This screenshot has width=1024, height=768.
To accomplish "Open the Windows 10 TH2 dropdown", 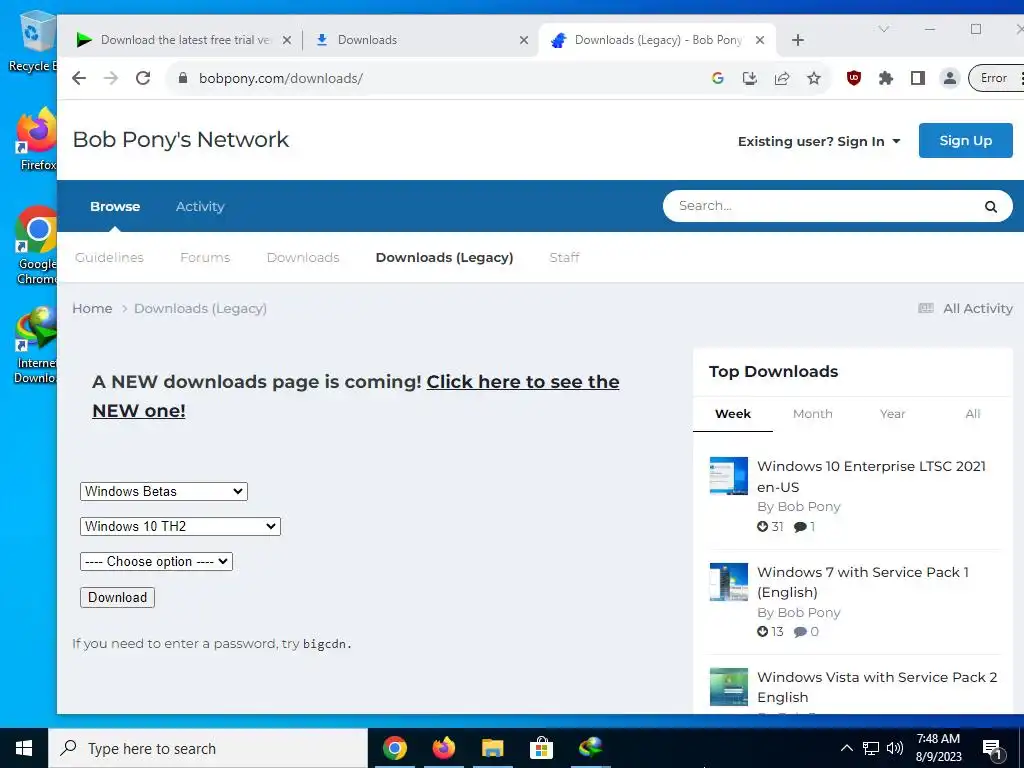I will click(x=180, y=526).
